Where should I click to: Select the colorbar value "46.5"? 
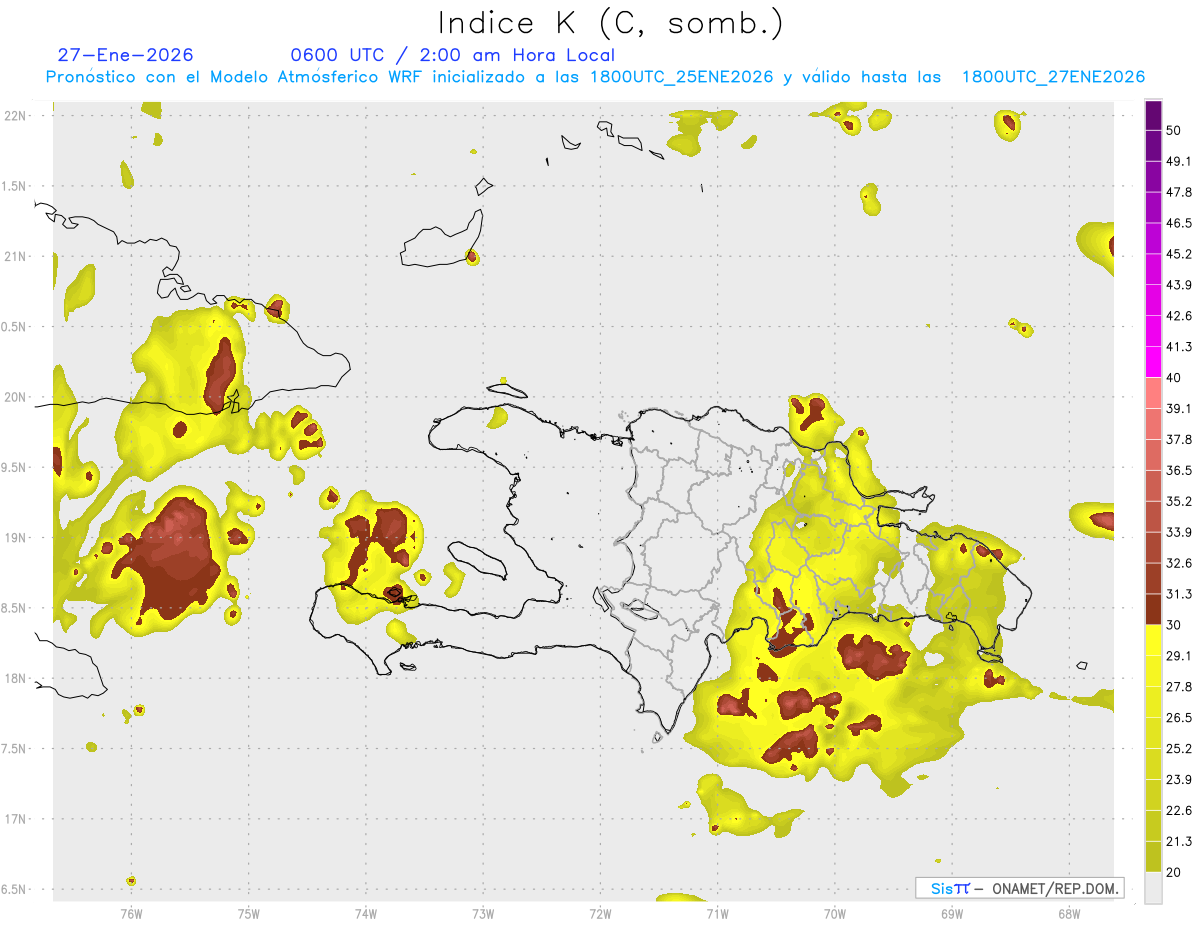pyautogui.click(x=1179, y=223)
